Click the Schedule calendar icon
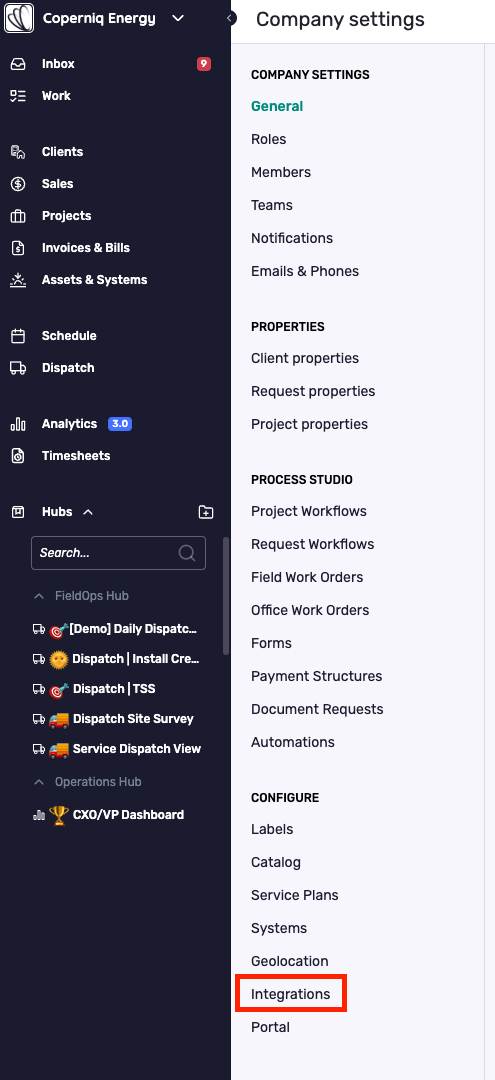495x1080 pixels. point(18,336)
